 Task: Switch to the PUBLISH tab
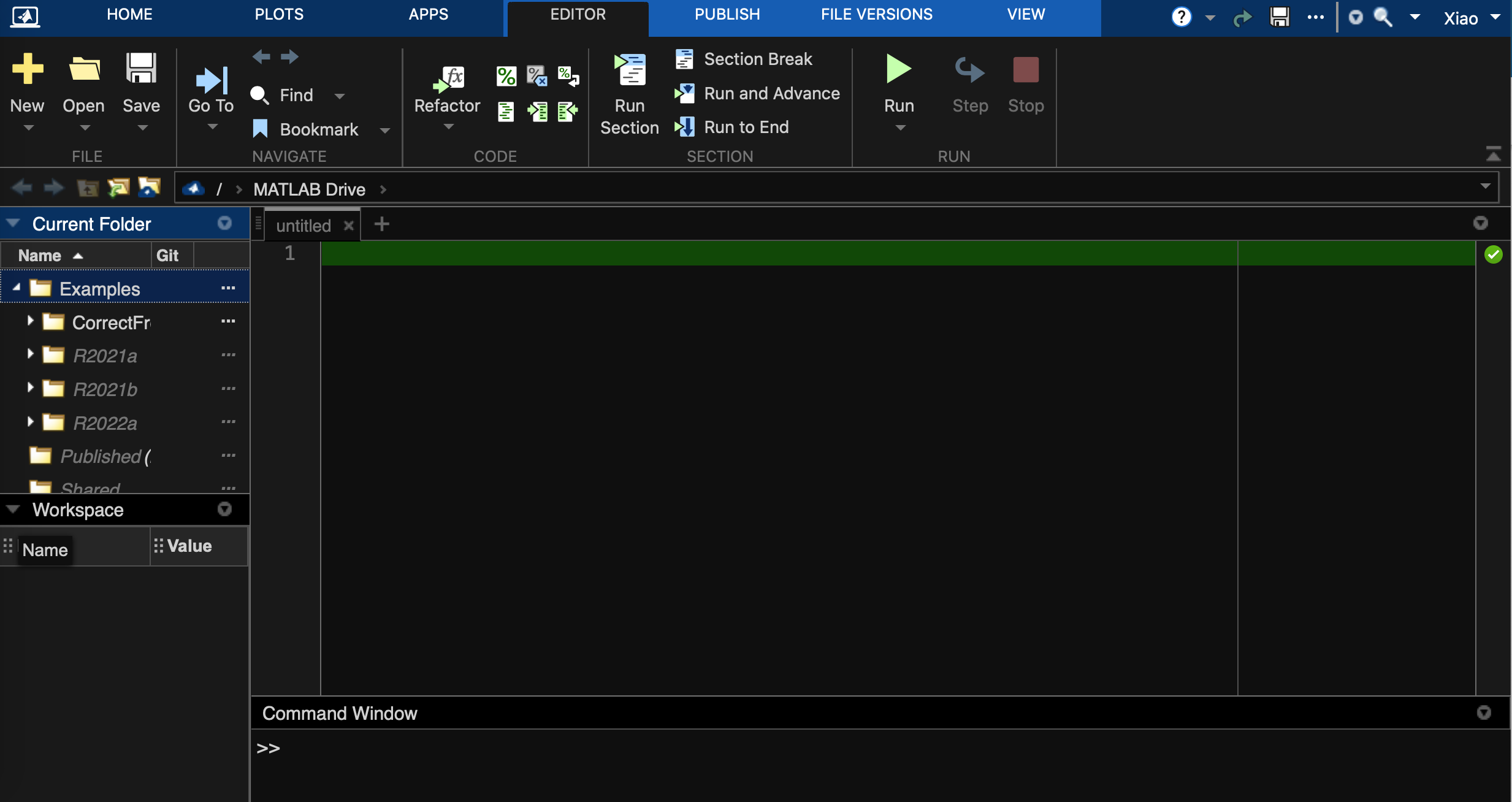point(727,15)
